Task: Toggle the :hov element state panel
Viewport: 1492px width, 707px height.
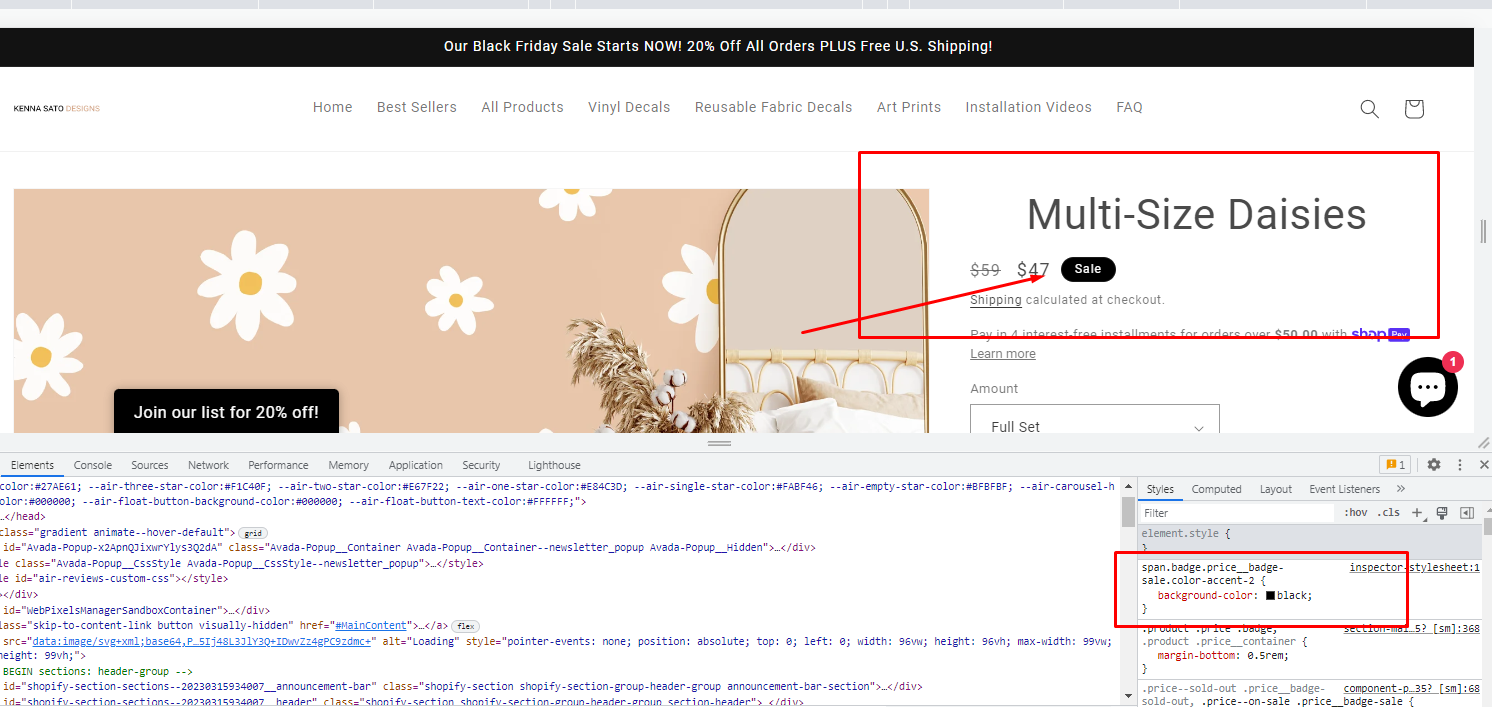Action: 1356,513
